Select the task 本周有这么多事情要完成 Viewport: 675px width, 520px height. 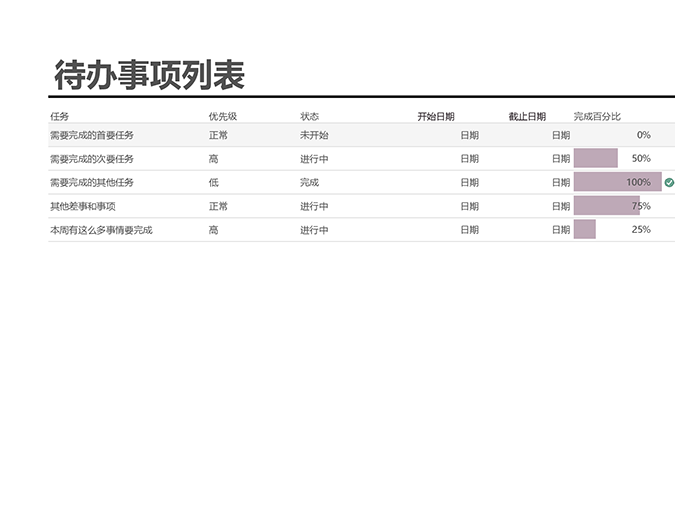pos(101,230)
